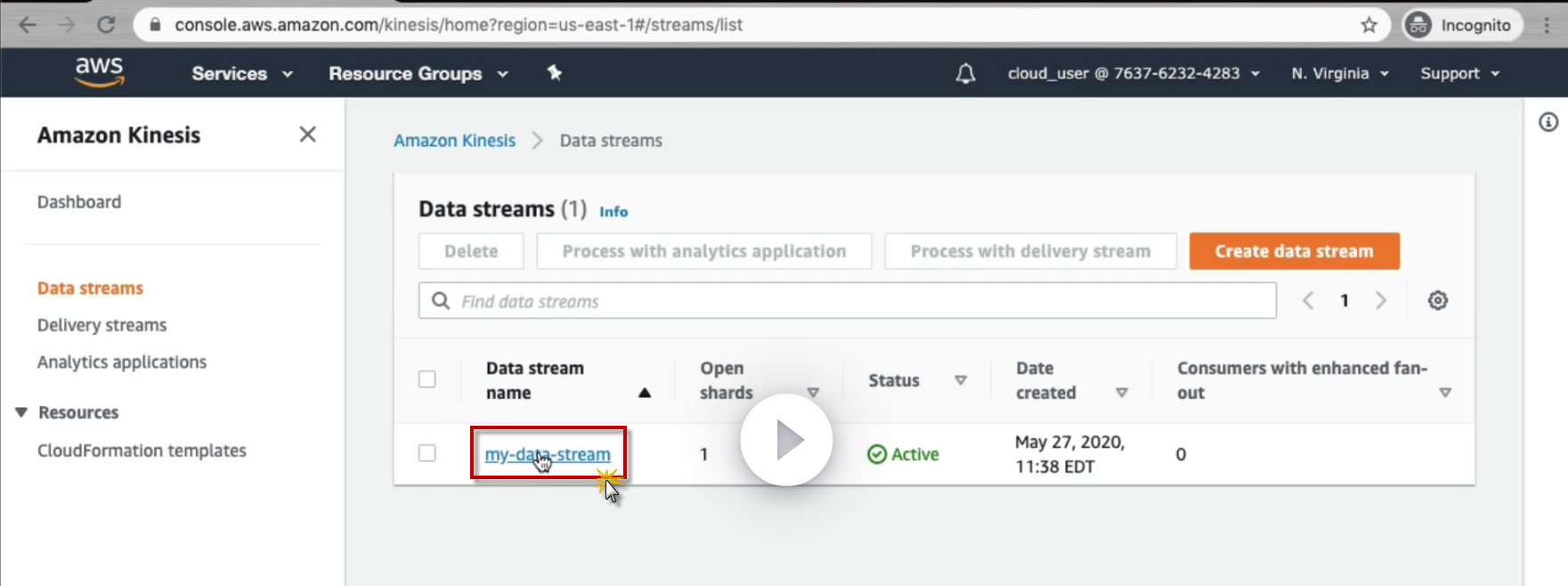Open the pinned shortcuts pushpin icon

pos(555,73)
